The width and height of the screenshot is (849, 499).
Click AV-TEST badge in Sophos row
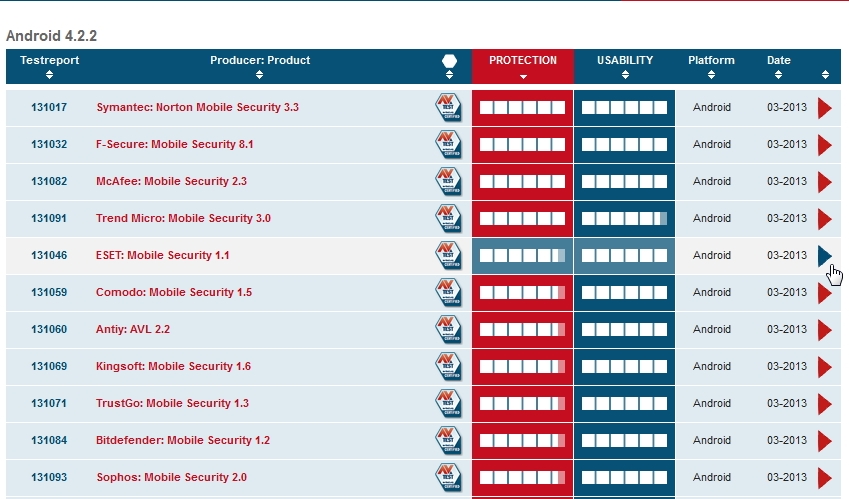pos(448,477)
